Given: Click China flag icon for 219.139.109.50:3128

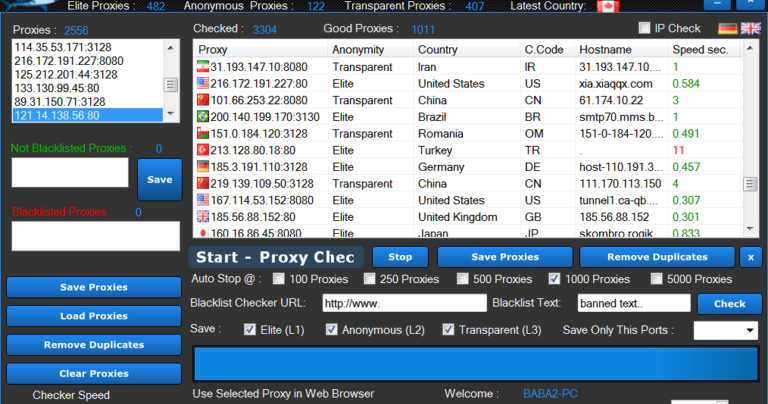Looking at the screenshot, I should tap(203, 183).
